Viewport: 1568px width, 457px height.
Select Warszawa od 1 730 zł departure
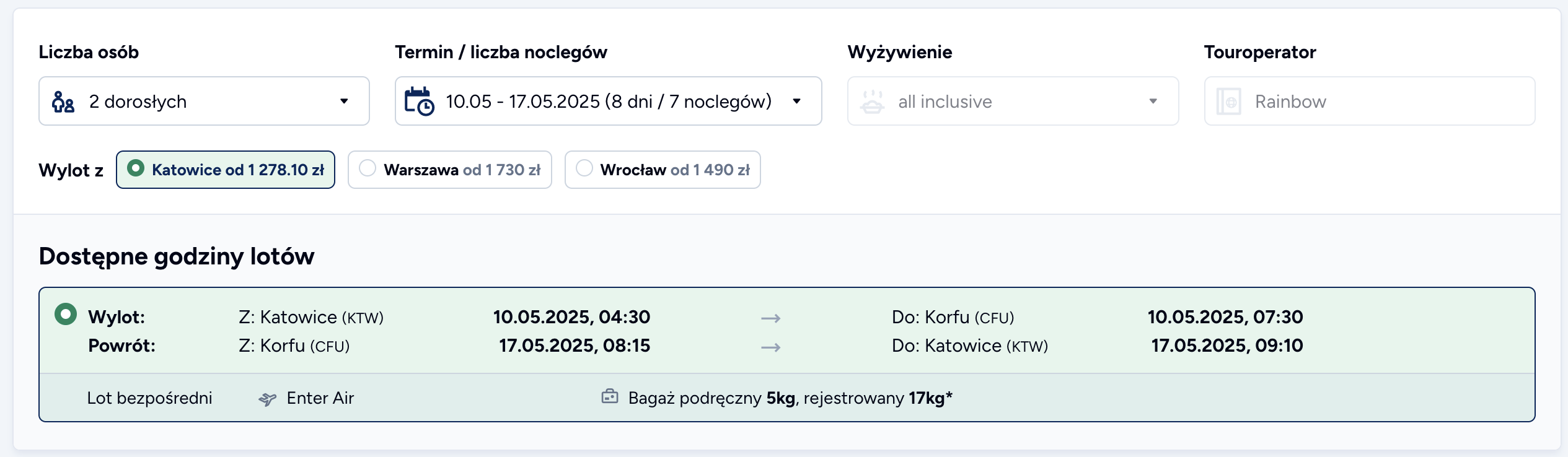450,170
